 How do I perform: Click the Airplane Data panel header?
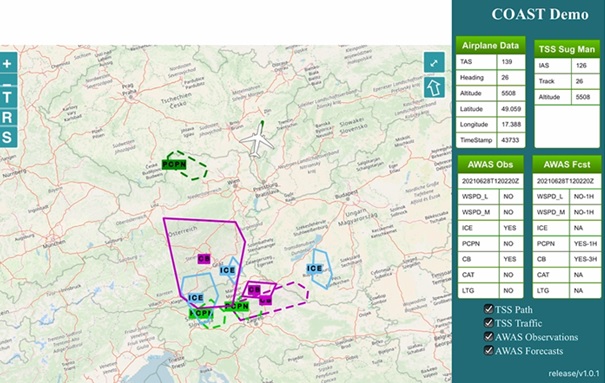pyautogui.click(x=490, y=46)
